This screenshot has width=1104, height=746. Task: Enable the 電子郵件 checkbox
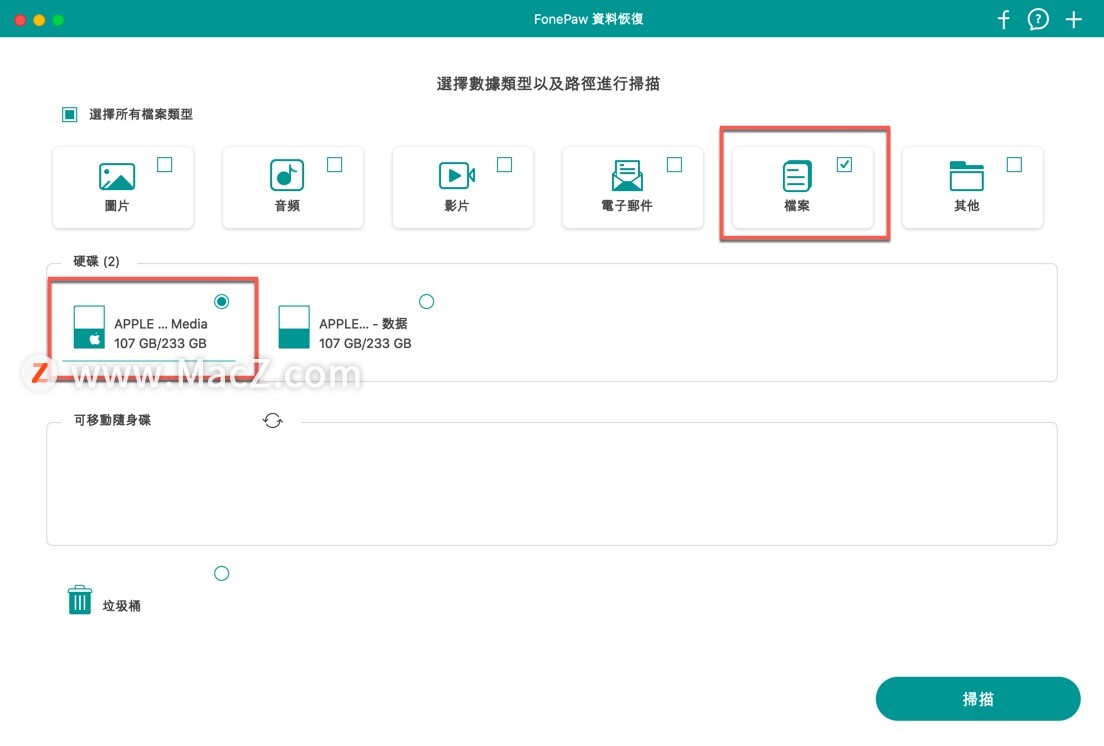coord(675,165)
